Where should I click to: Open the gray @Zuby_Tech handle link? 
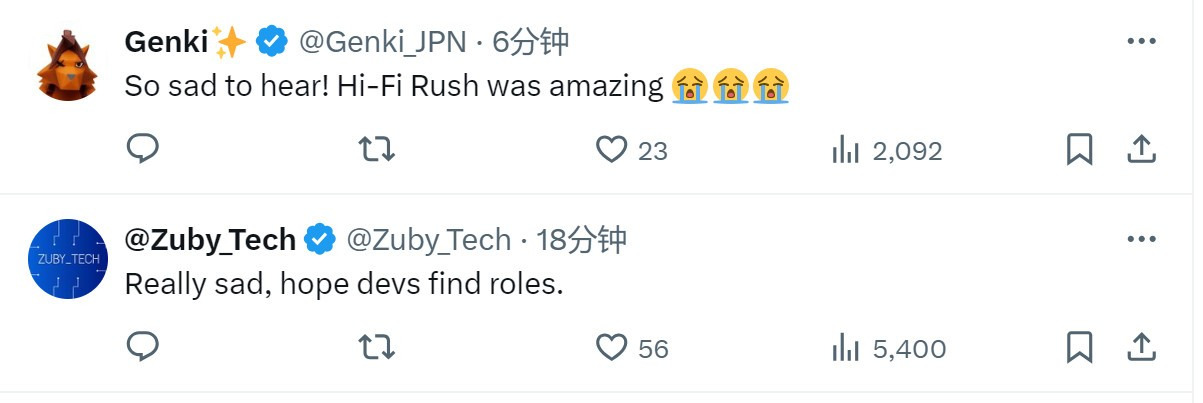pos(428,240)
